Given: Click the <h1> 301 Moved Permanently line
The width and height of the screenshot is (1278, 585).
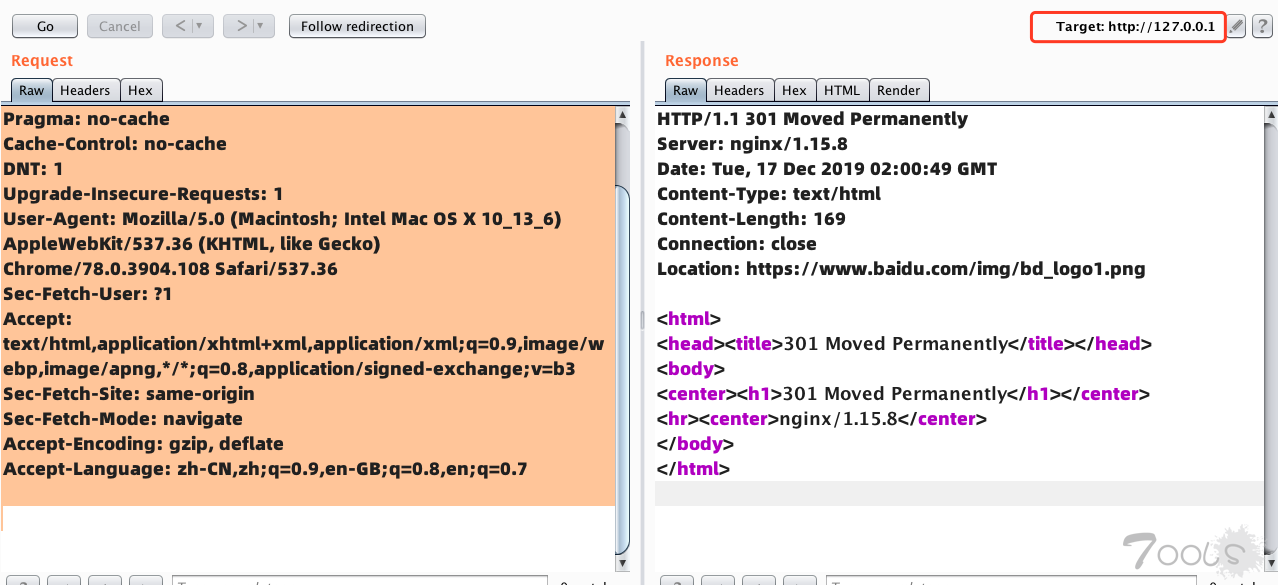Looking at the screenshot, I should point(904,394).
